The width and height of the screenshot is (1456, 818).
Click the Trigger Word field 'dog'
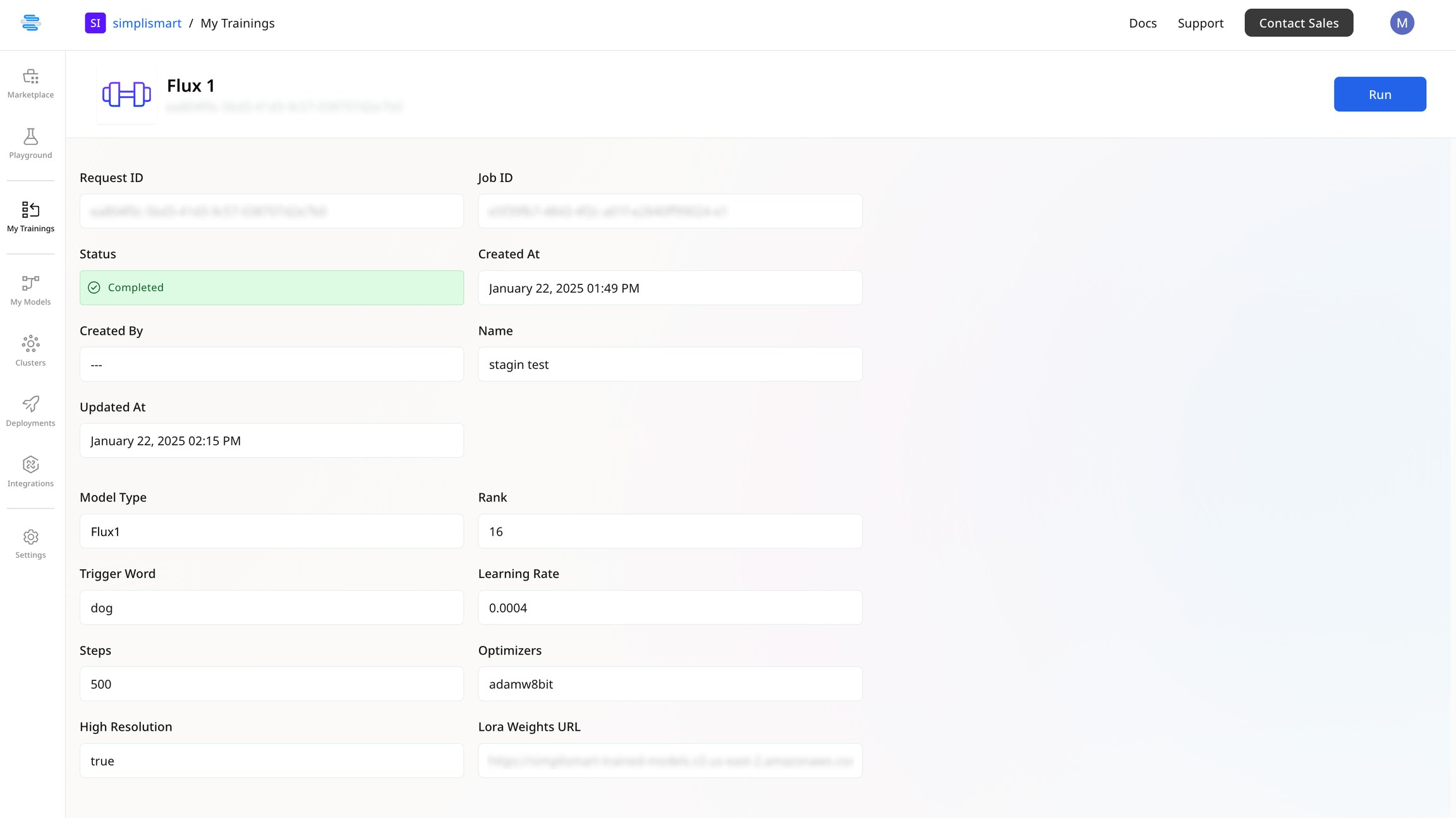[272, 607]
